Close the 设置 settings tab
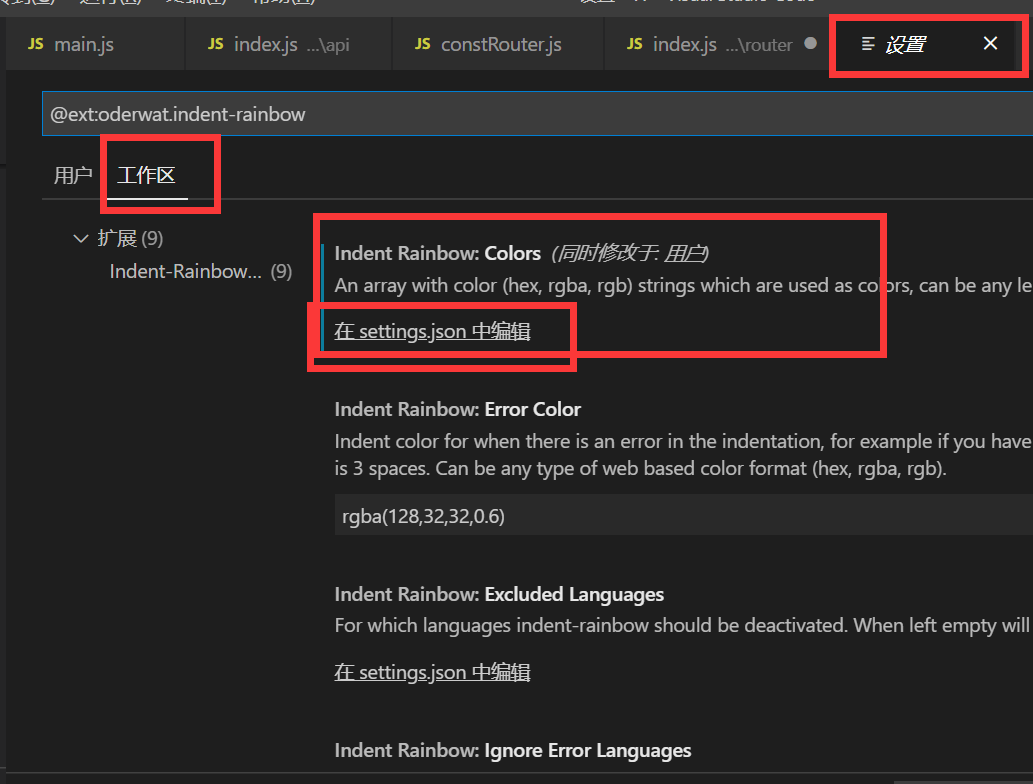The width and height of the screenshot is (1033, 784). point(990,43)
